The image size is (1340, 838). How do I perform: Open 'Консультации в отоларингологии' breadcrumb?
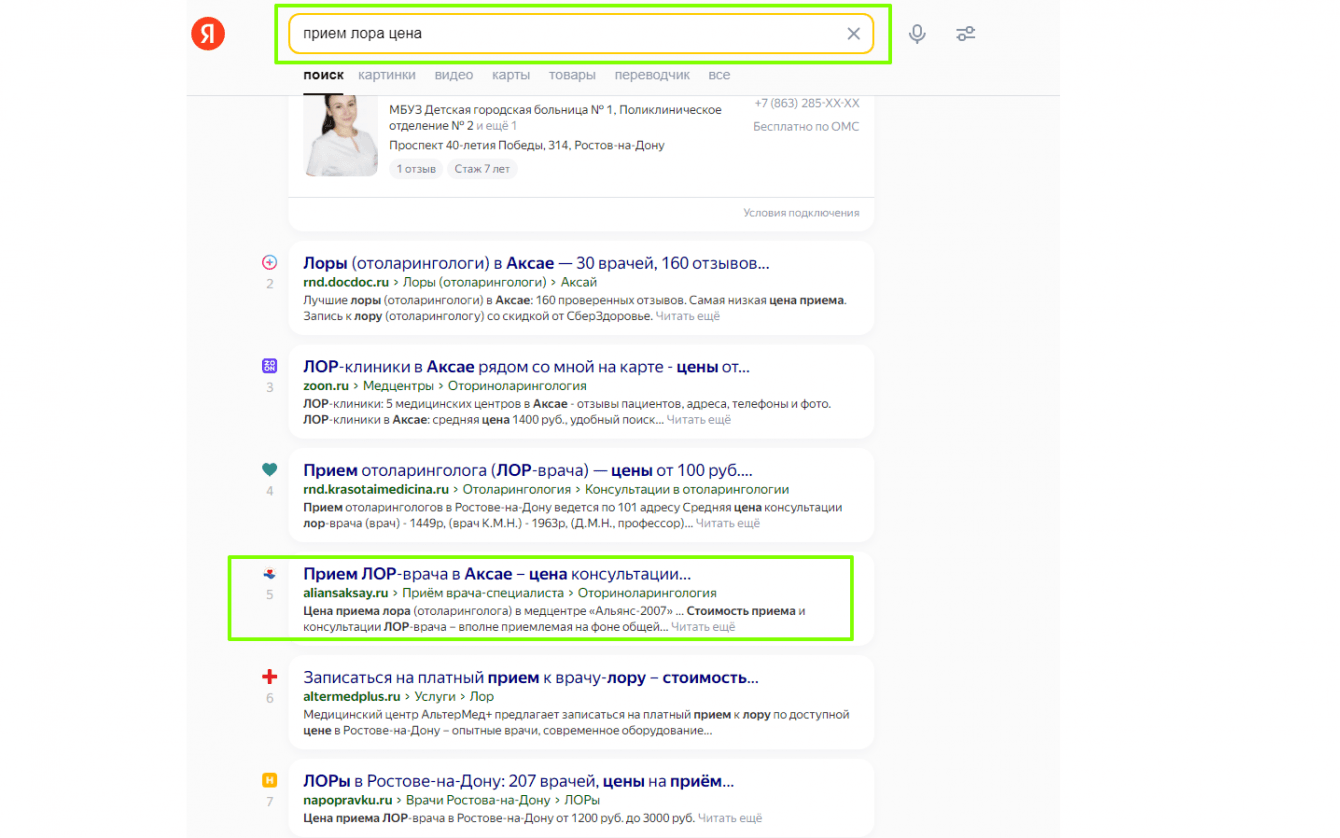[x=687, y=489]
